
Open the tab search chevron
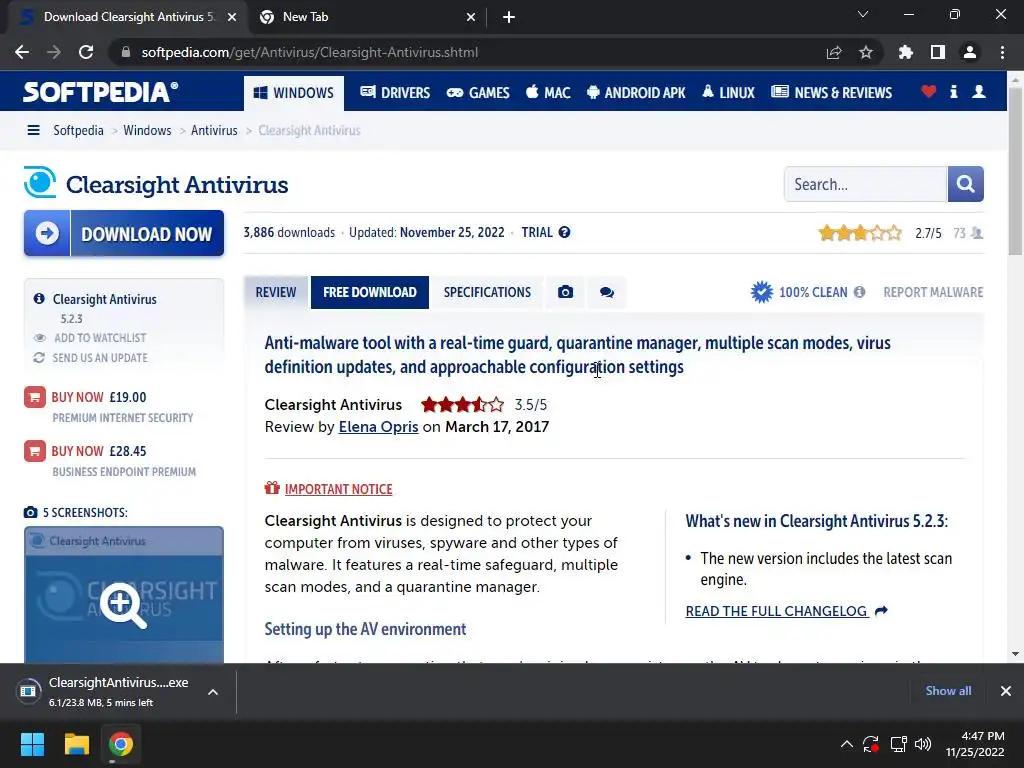pyautogui.click(x=863, y=14)
